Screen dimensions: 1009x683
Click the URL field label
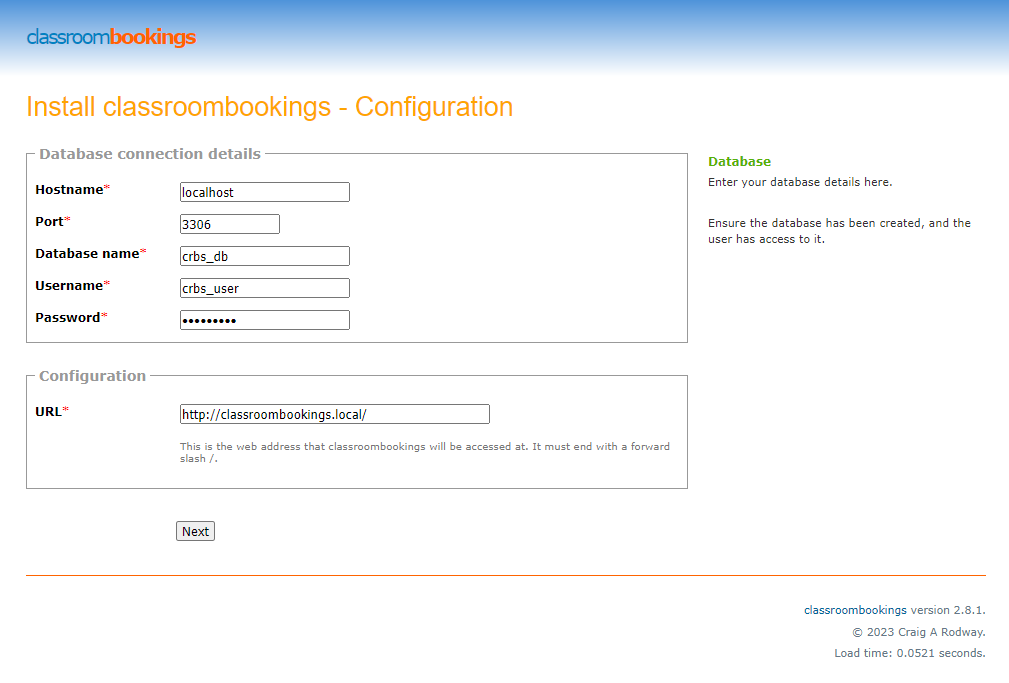coord(48,412)
